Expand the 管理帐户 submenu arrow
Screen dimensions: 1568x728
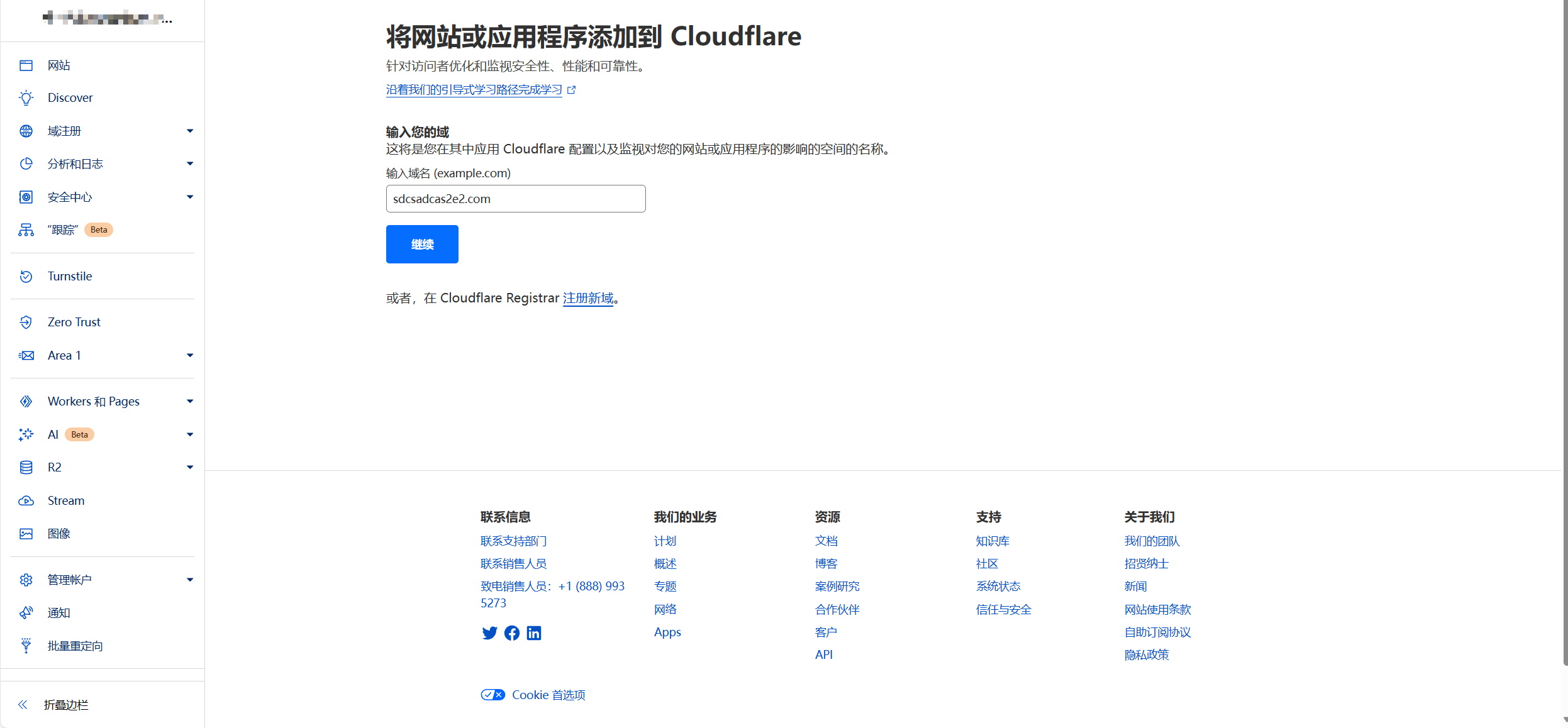click(x=190, y=580)
